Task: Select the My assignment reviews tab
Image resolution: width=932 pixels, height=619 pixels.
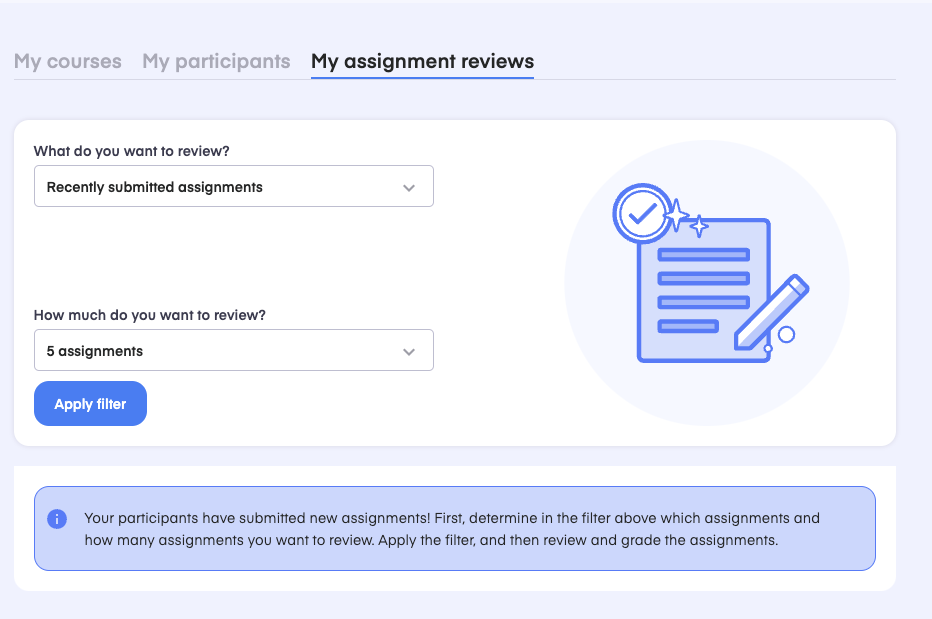Action: click(x=422, y=61)
